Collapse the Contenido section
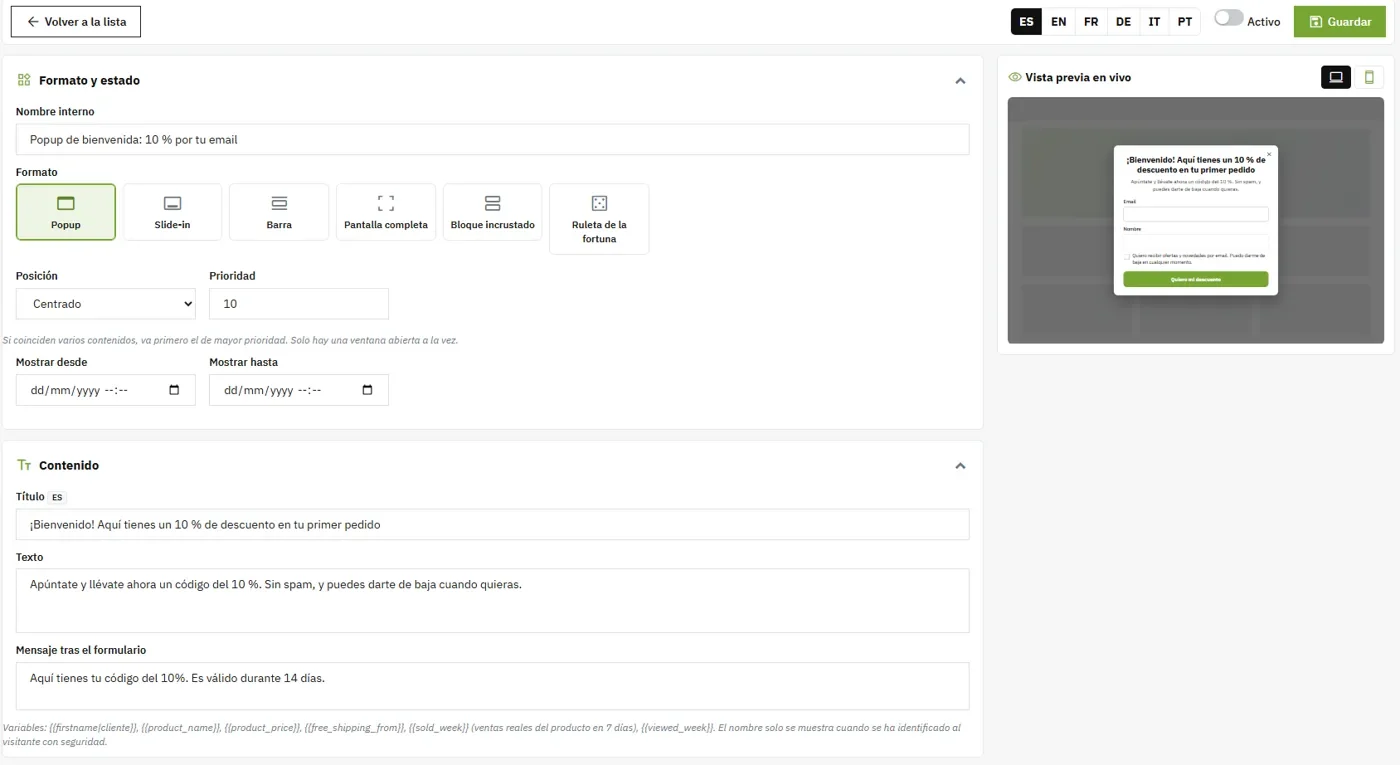This screenshot has width=1400, height=765. click(960, 465)
